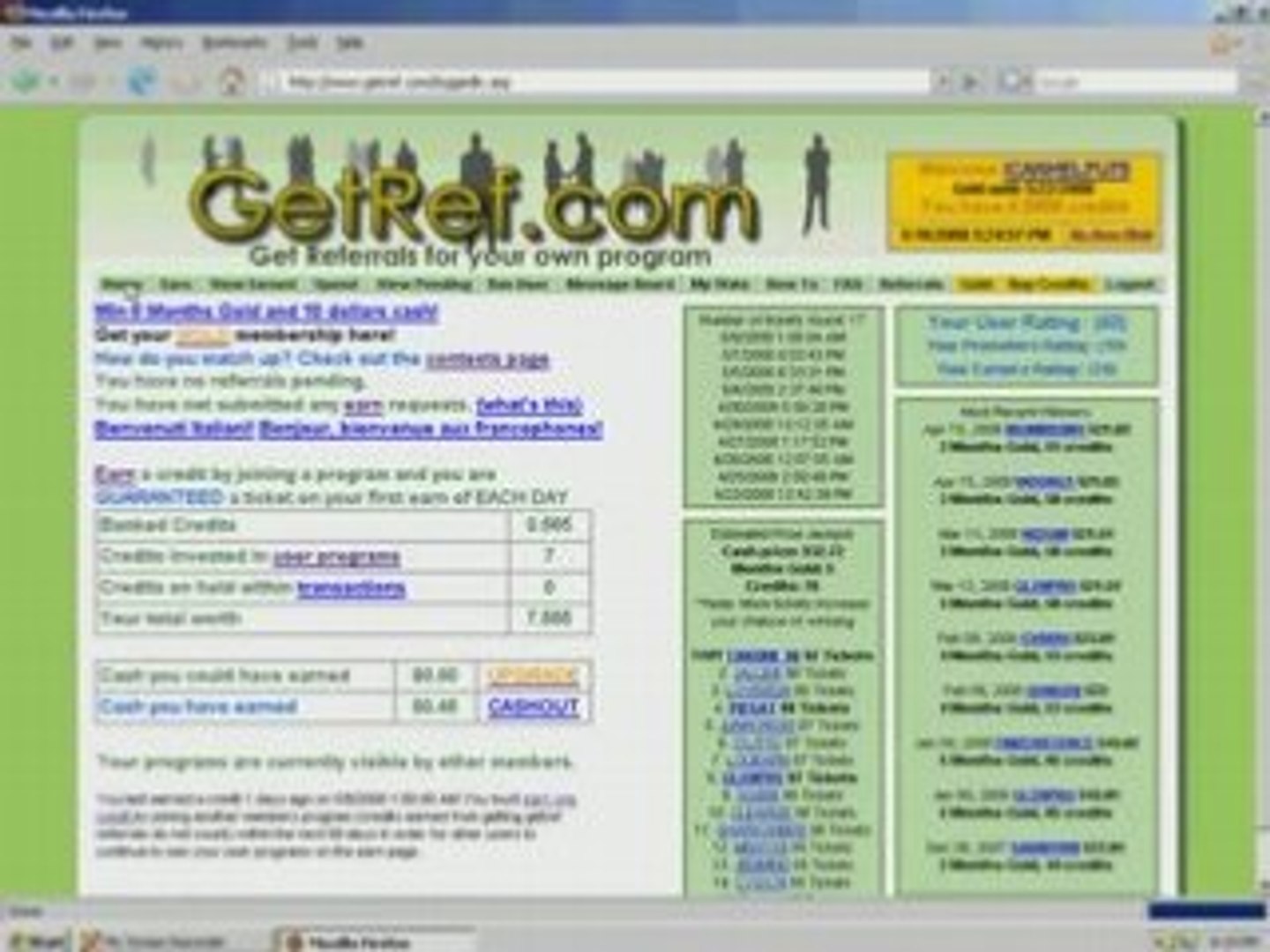Click the Windows Start button
Viewport: 1270px width, 952px height.
(x=37, y=941)
